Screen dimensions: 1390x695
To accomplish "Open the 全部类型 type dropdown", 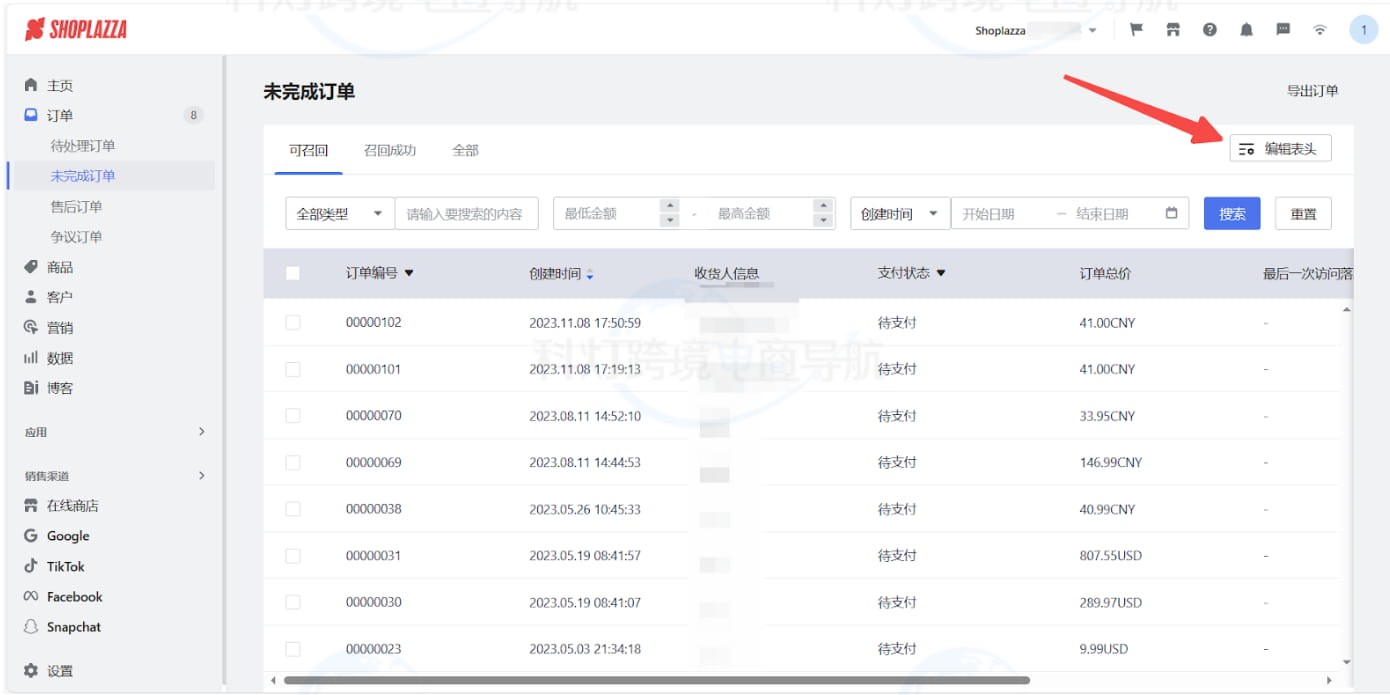I will [x=338, y=213].
